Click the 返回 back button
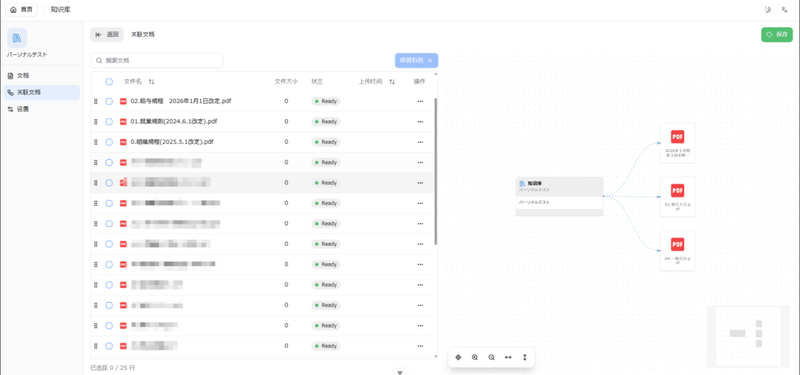Screen dimensions: 800x375 (107, 35)
